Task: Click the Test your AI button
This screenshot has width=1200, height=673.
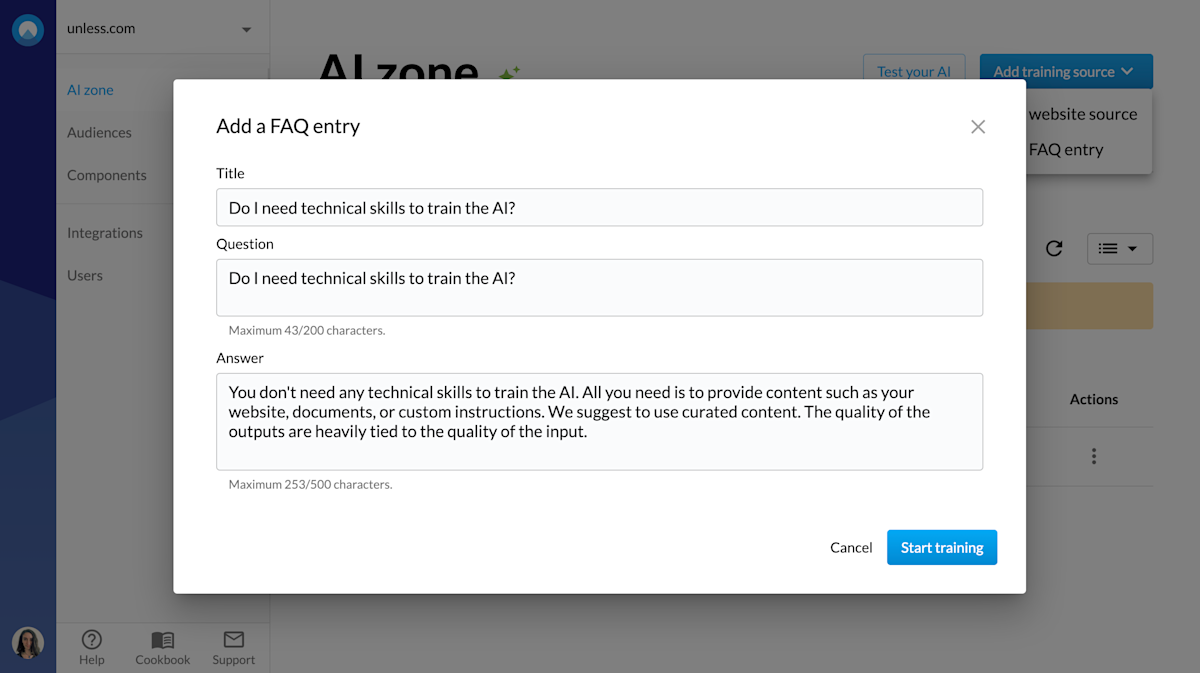Action: point(913,72)
